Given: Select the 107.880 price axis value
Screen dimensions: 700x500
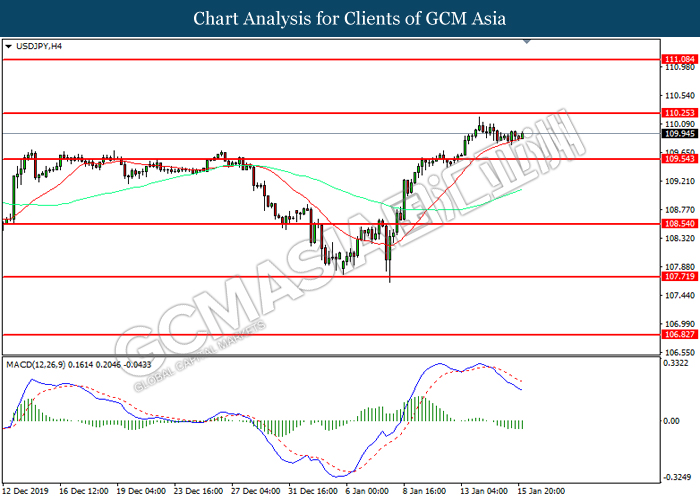Looking at the screenshot, I should 680,267.
